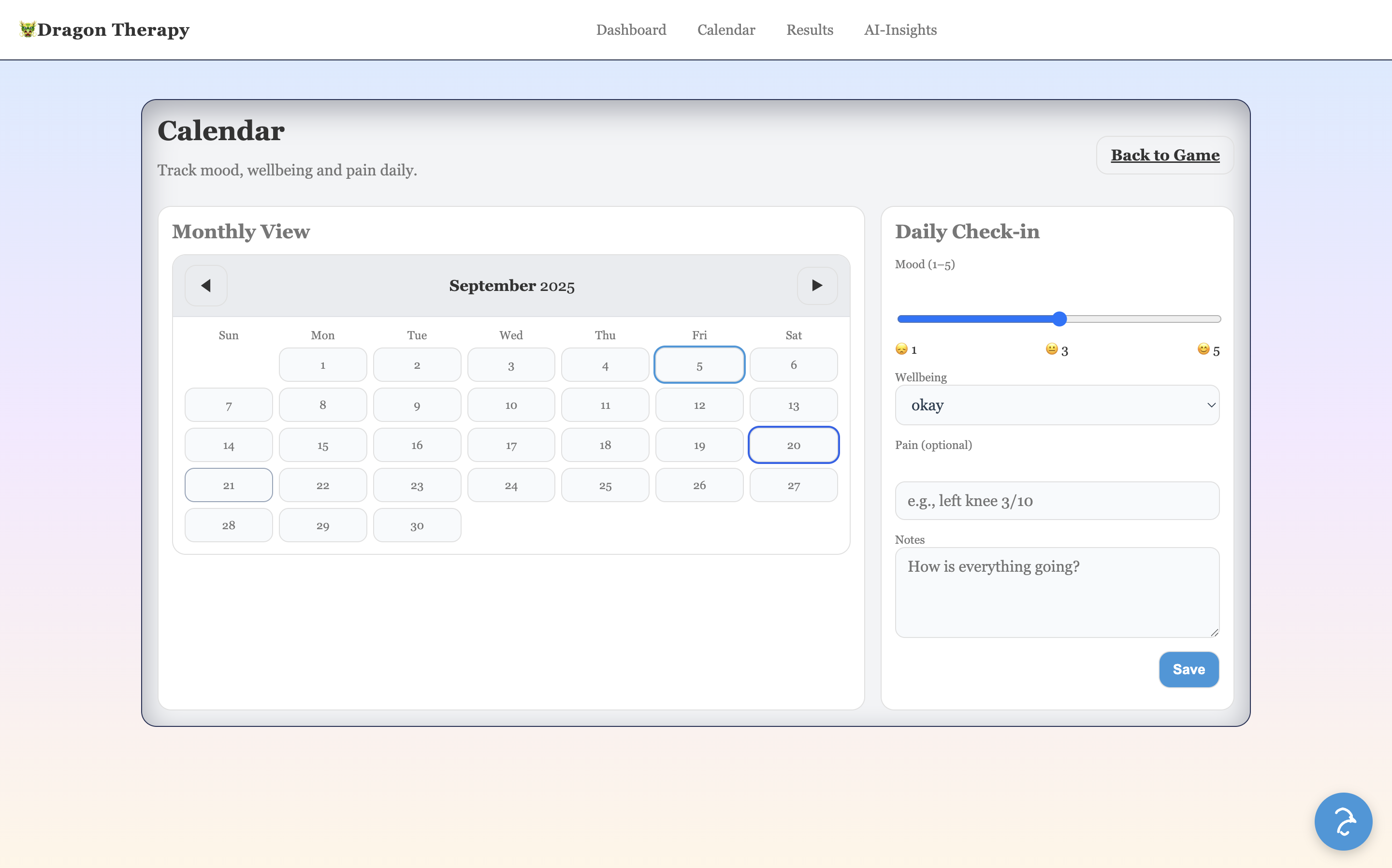
Task: Click the happy face mood 5 emoji
Action: tap(1203, 349)
